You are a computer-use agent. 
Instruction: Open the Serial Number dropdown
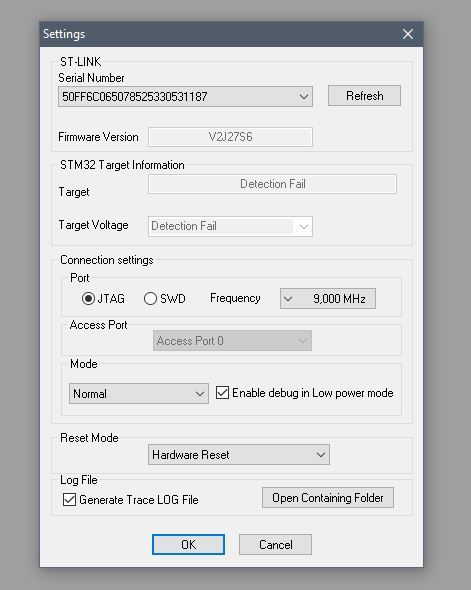pyautogui.click(x=185, y=97)
